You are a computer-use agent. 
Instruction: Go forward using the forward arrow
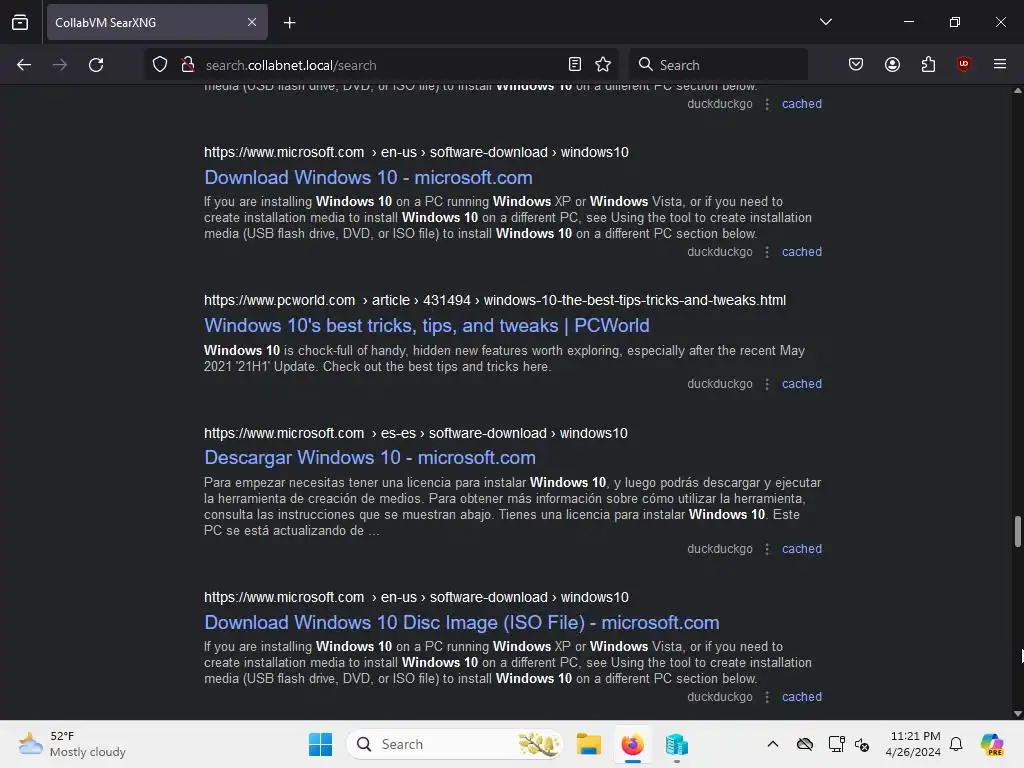(x=60, y=65)
